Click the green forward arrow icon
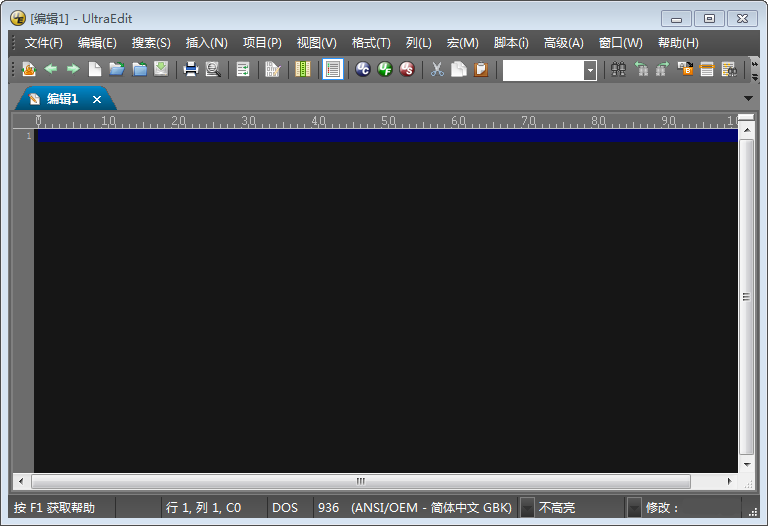Screen dimensions: 768x526 tap(73, 69)
